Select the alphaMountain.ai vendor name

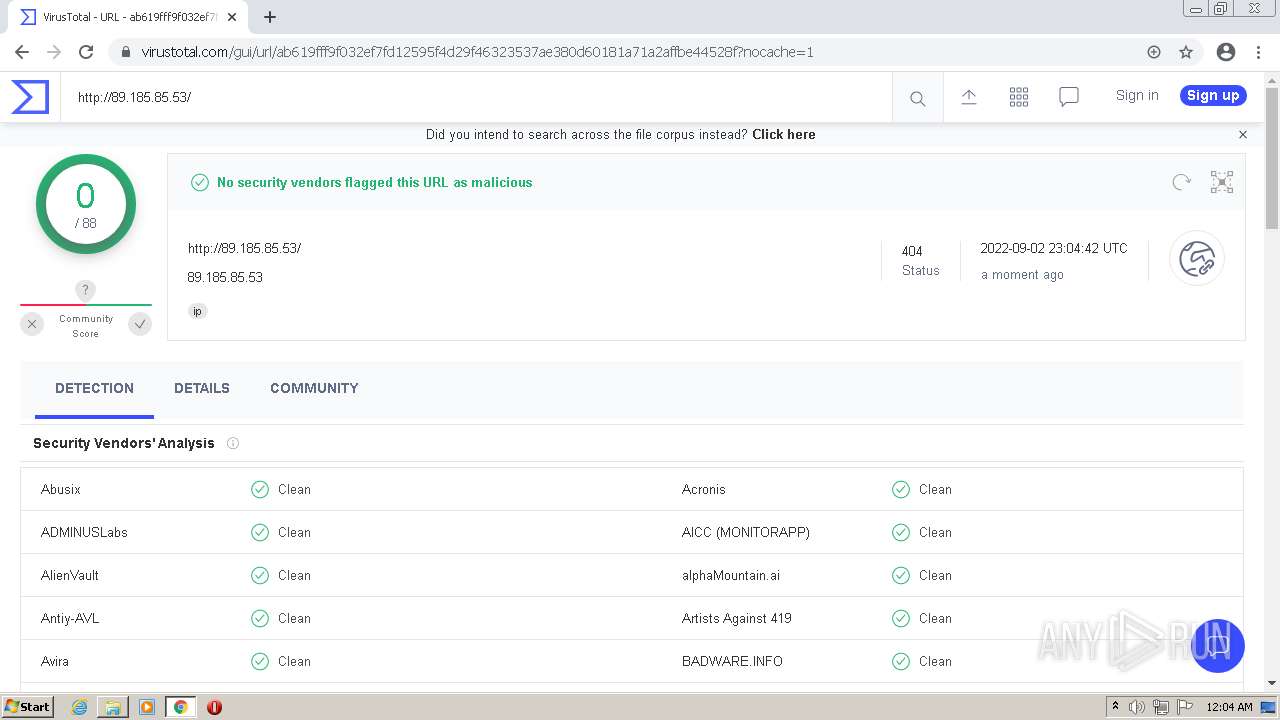(731, 575)
